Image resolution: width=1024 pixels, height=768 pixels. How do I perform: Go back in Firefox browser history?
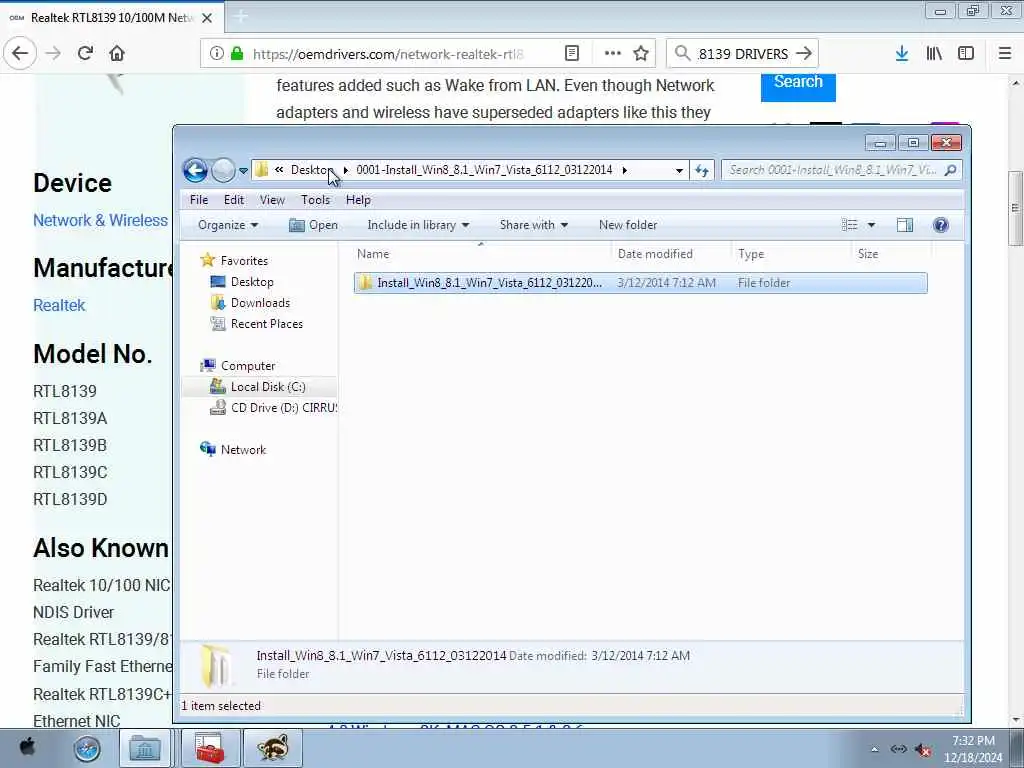click(20, 54)
